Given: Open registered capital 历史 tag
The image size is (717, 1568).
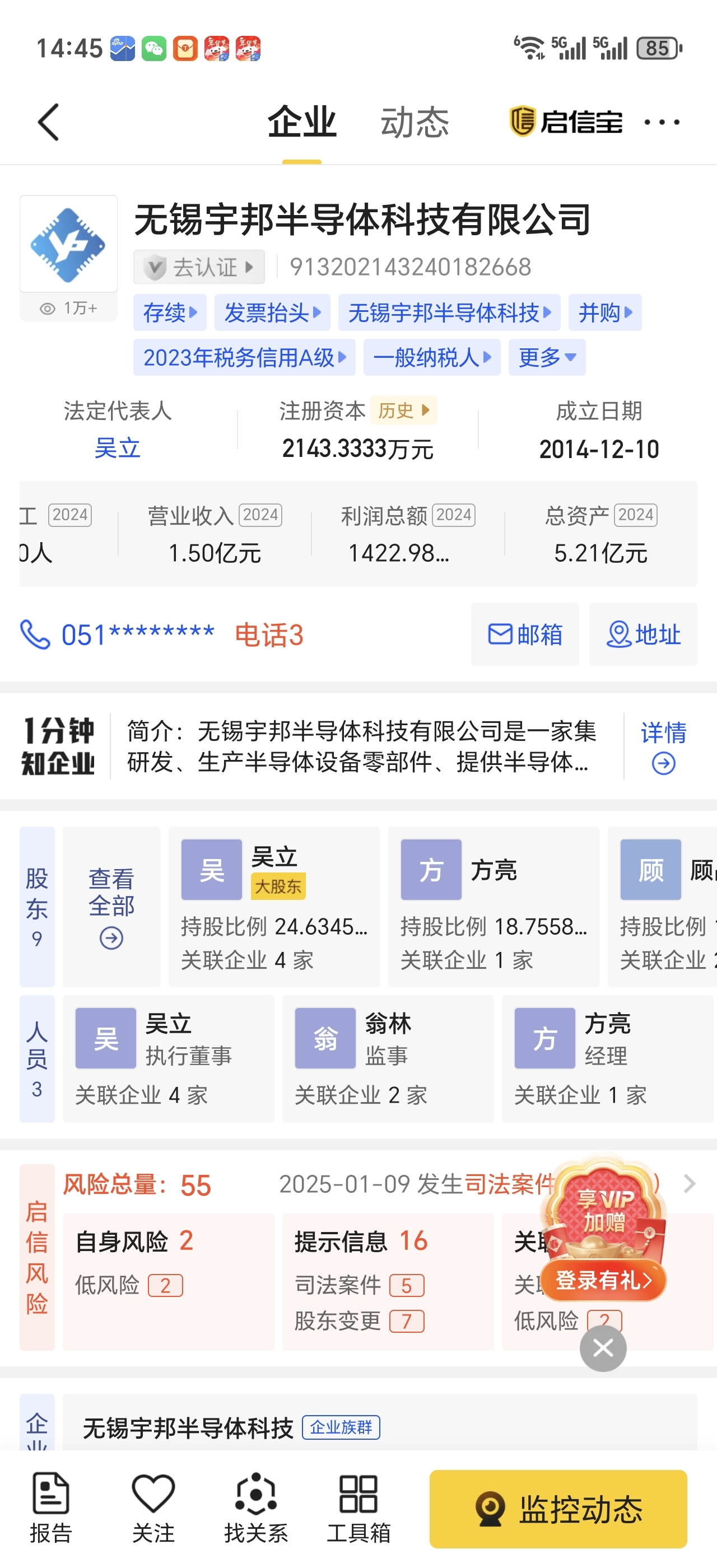Looking at the screenshot, I should [x=403, y=410].
